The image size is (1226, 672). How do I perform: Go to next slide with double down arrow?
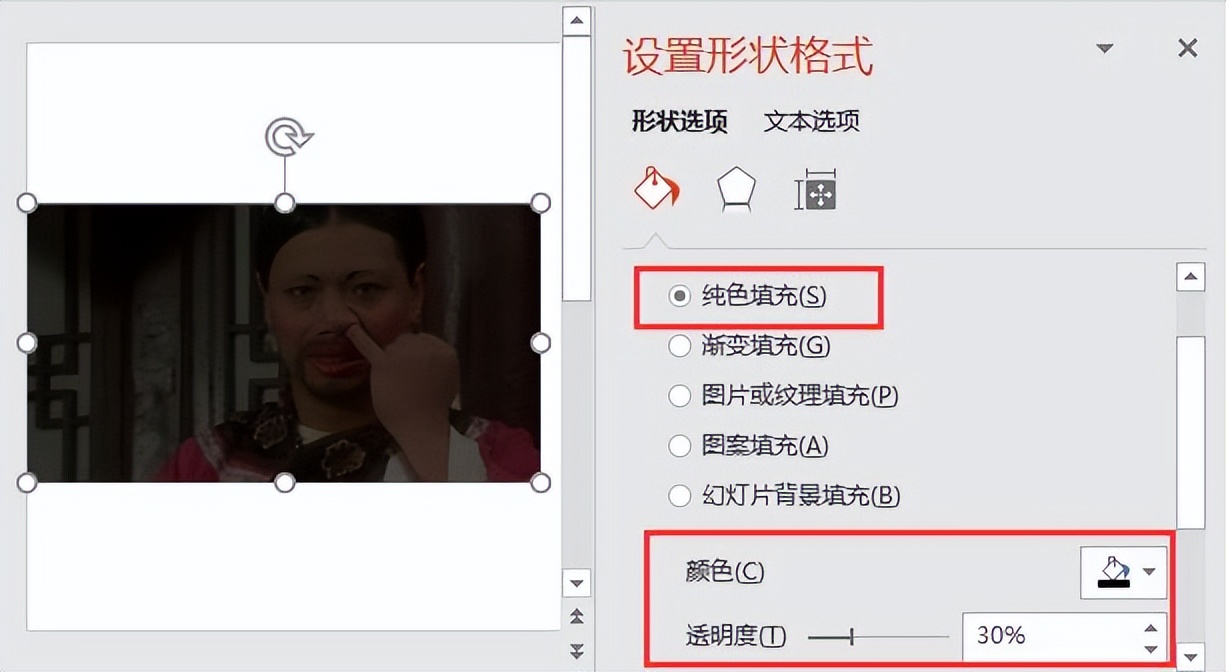click(576, 651)
